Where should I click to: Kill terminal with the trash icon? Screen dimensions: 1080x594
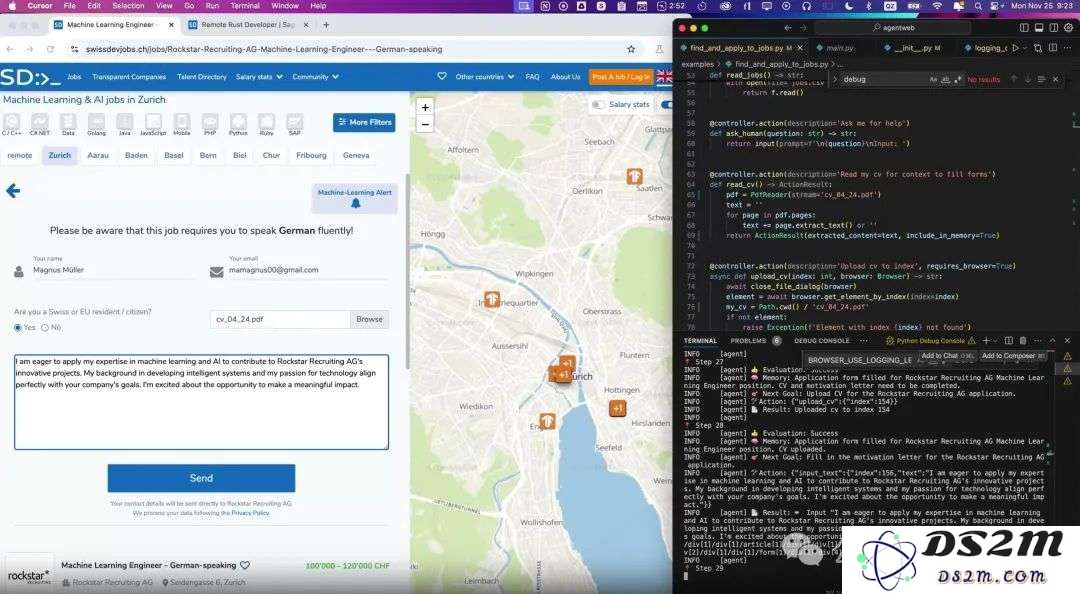pyautogui.click(x=1023, y=340)
